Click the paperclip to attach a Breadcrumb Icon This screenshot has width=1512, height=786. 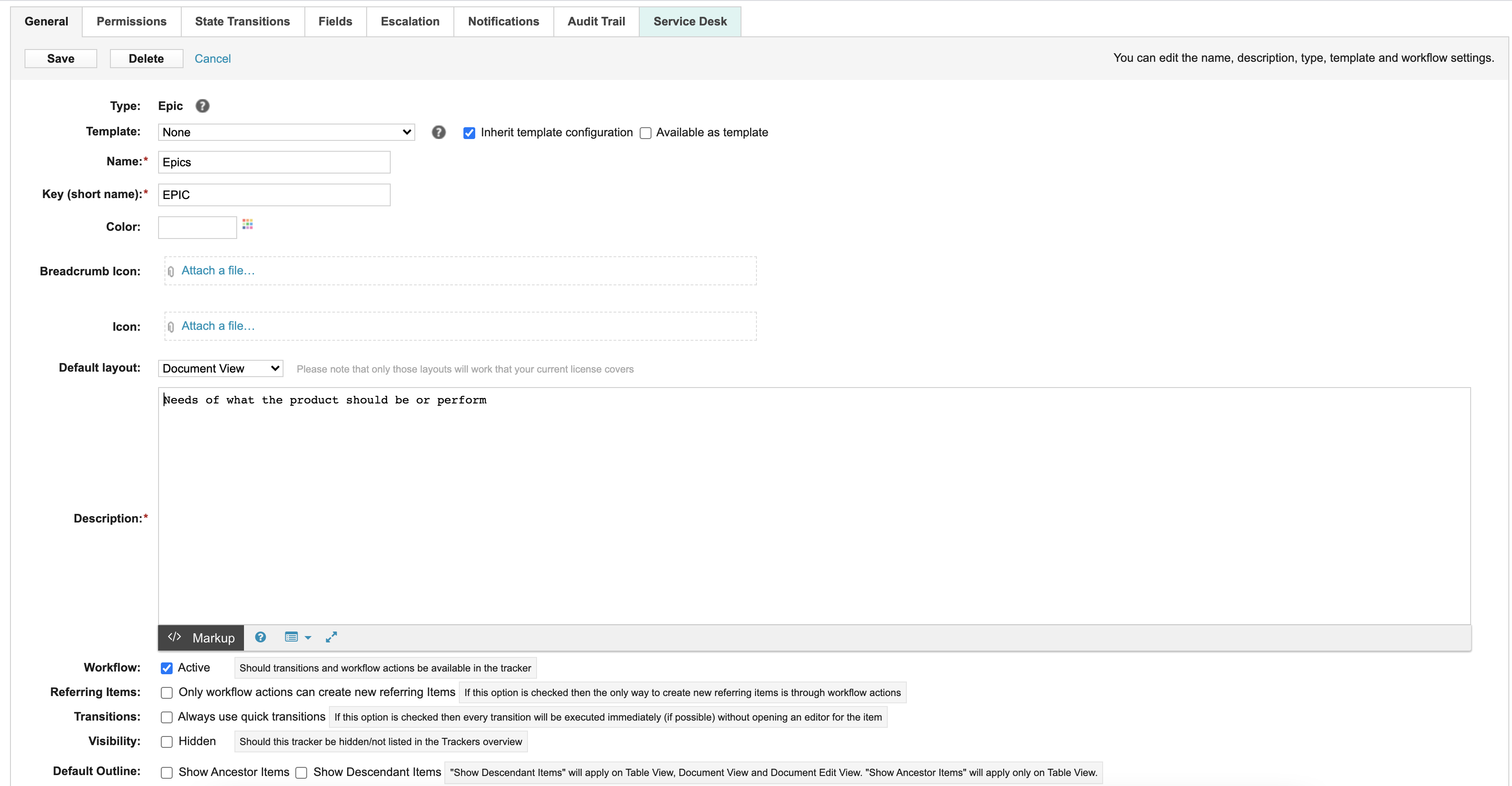point(171,271)
